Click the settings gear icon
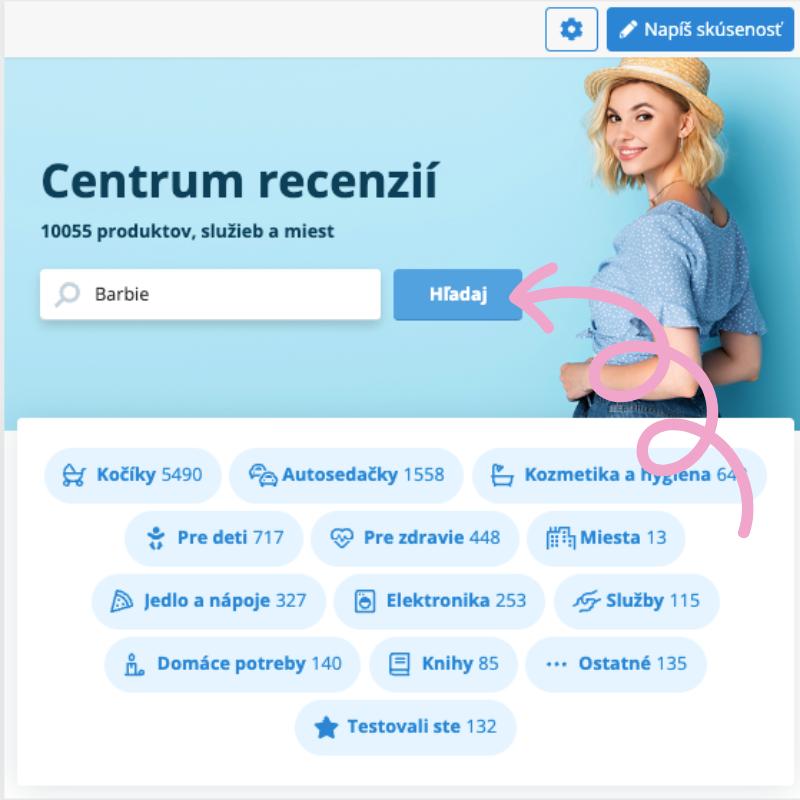The image size is (800, 800). point(571,30)
